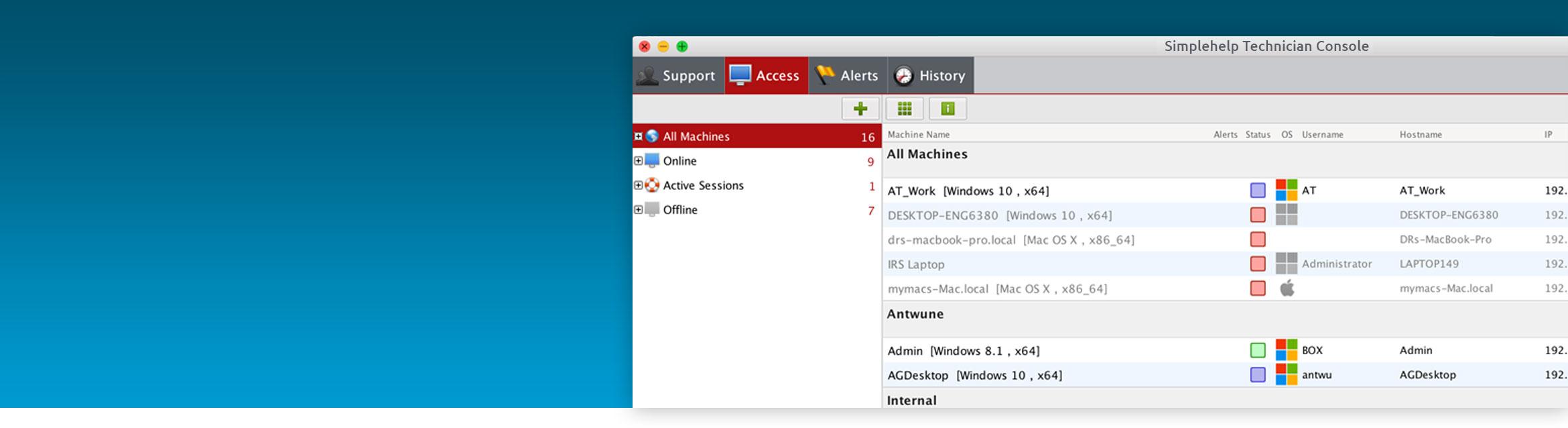Click the LAPTOP149 hostname cell

click(x=1429, y=264)
